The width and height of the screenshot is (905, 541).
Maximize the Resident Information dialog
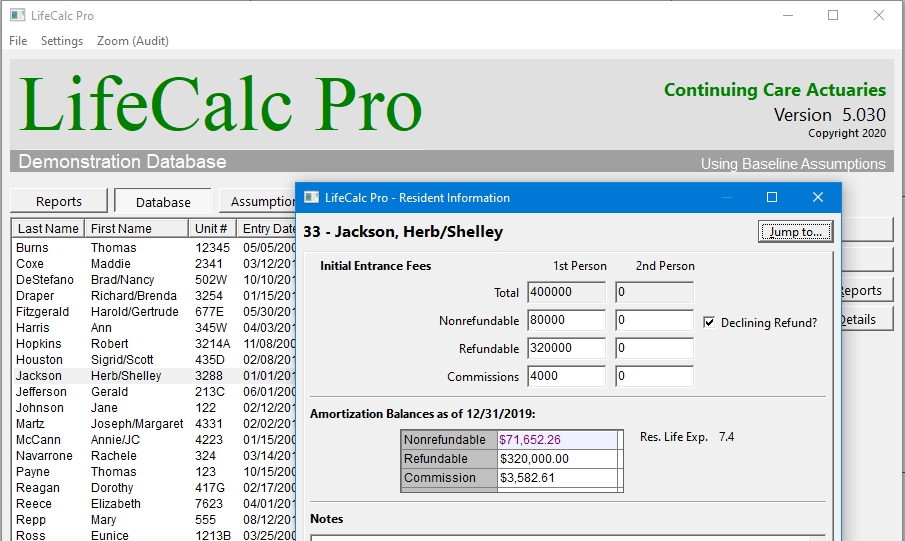[772, 198]
